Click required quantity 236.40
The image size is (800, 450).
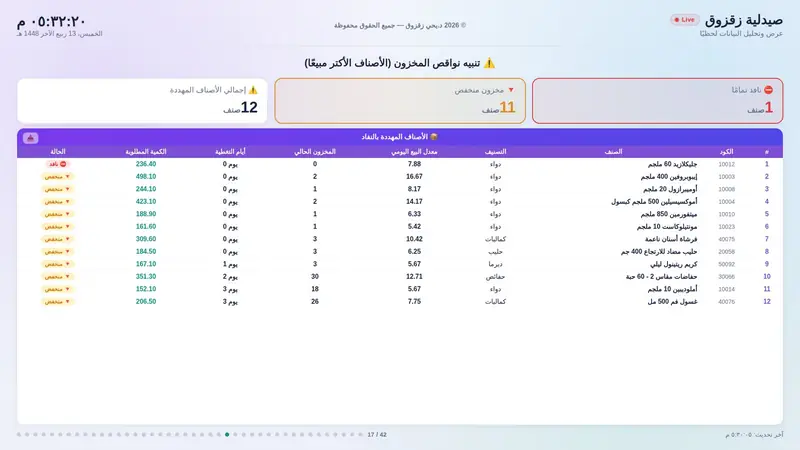(146, 164)
